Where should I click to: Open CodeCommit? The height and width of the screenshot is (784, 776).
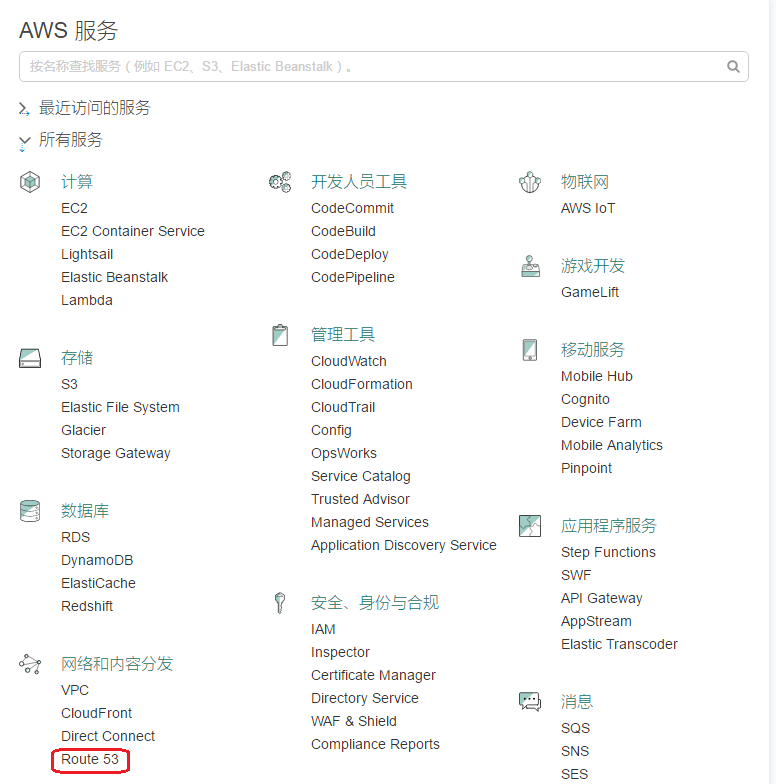(352, 208)
